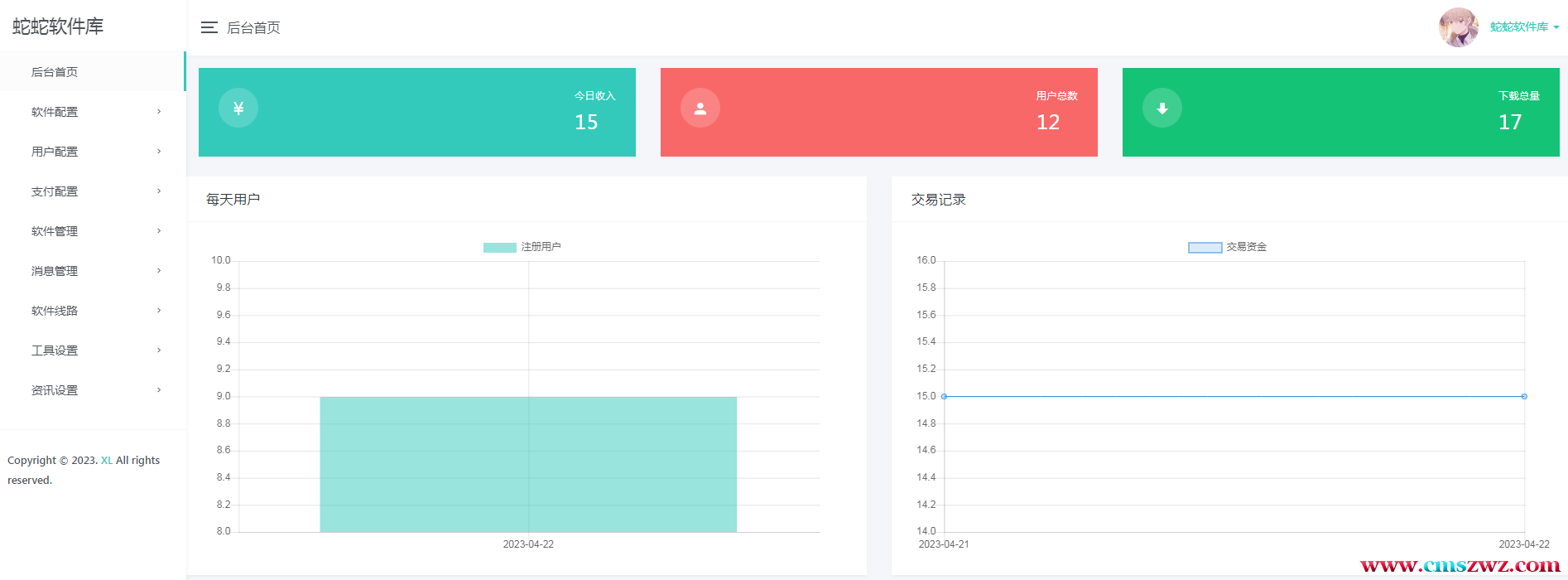Click the download arrow icon on green card

tap(1162, 109)
